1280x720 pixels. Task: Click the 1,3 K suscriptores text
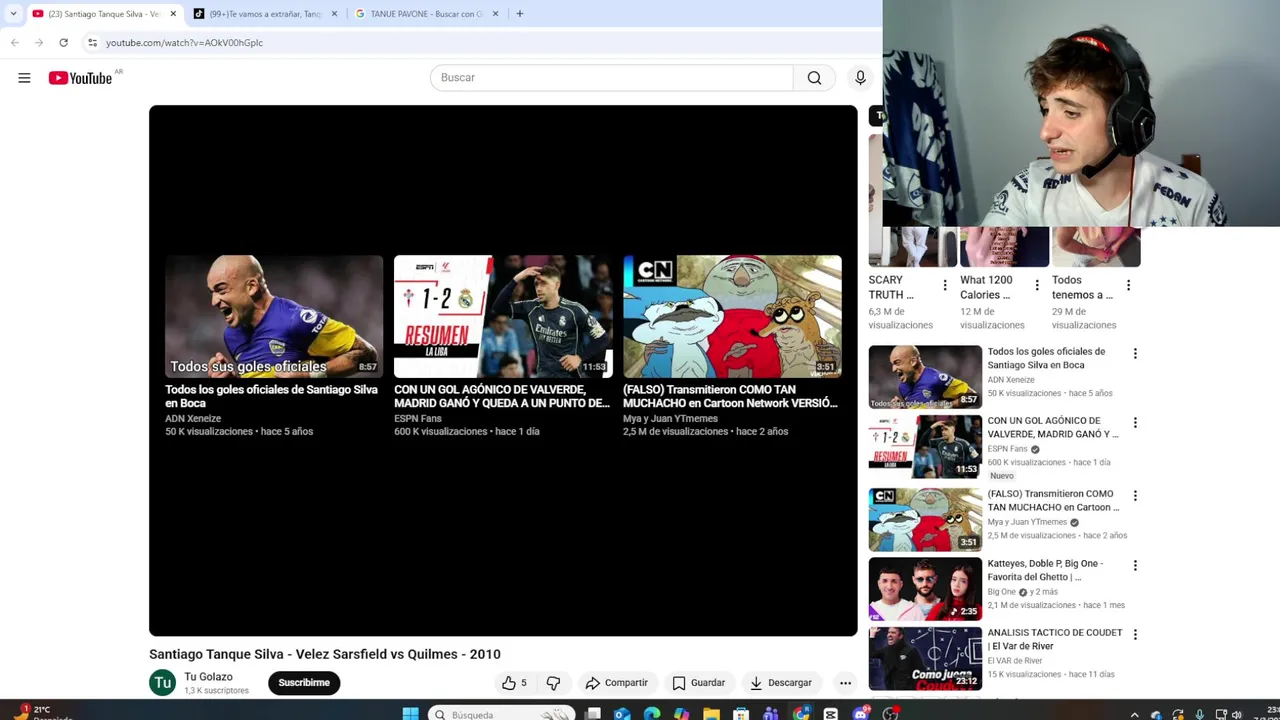(x=216, y=691)
